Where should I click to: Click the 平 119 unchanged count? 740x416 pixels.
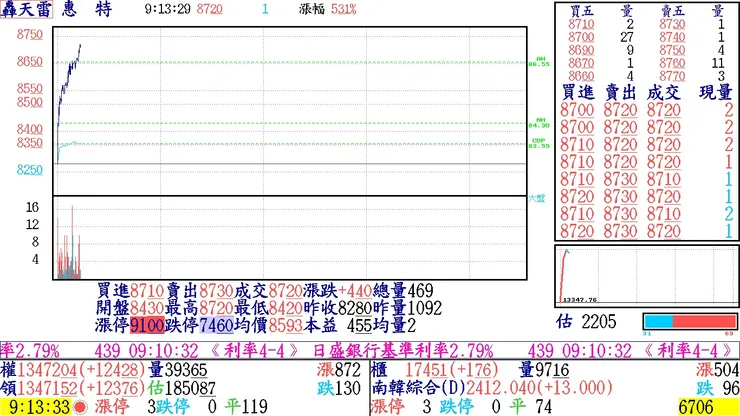246,407
